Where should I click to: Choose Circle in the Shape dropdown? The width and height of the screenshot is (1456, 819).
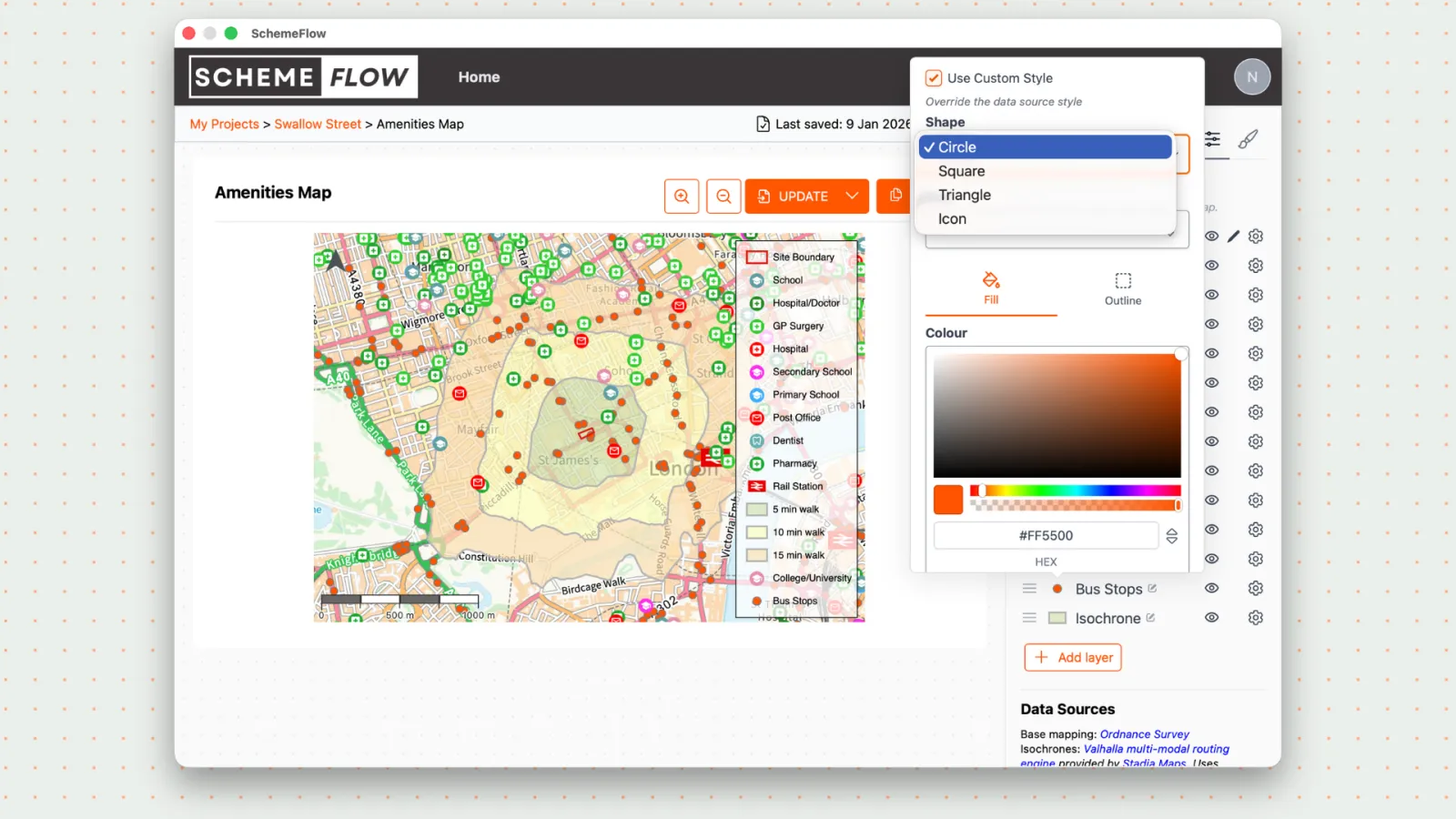pos(1046,147)
